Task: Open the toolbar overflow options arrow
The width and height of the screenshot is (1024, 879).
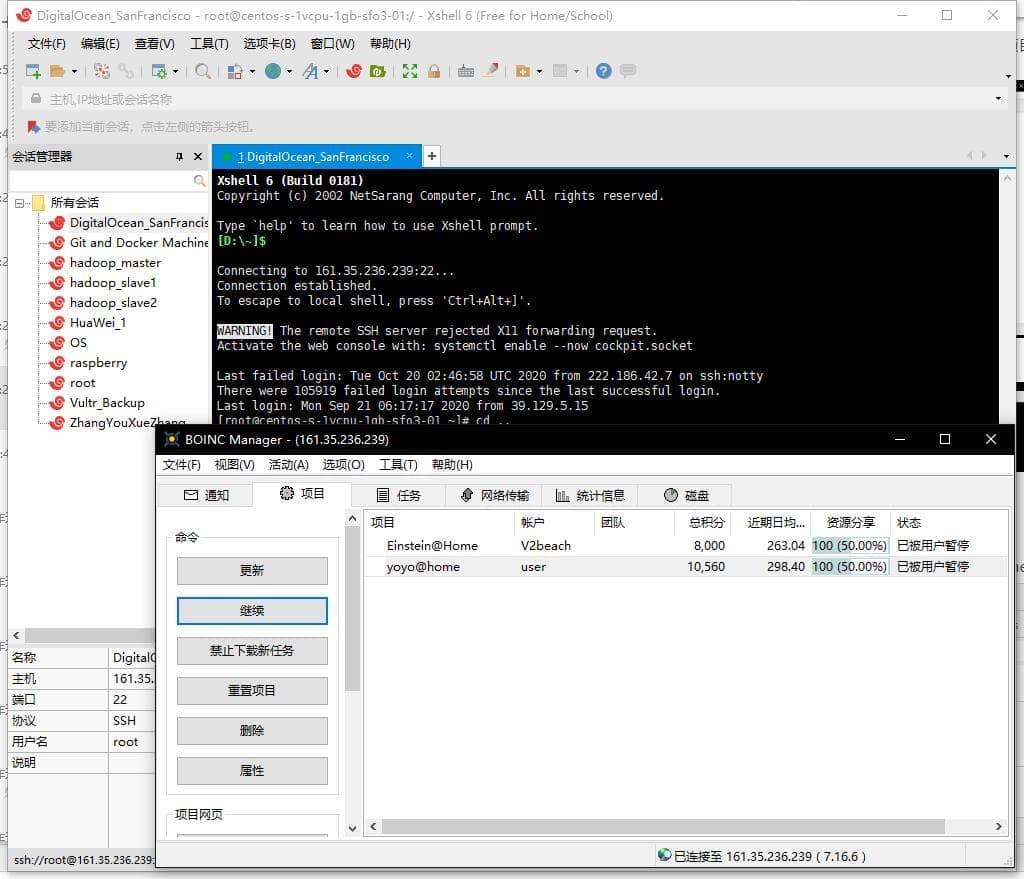Action: pyautogui.click(x=1008, y=76)
